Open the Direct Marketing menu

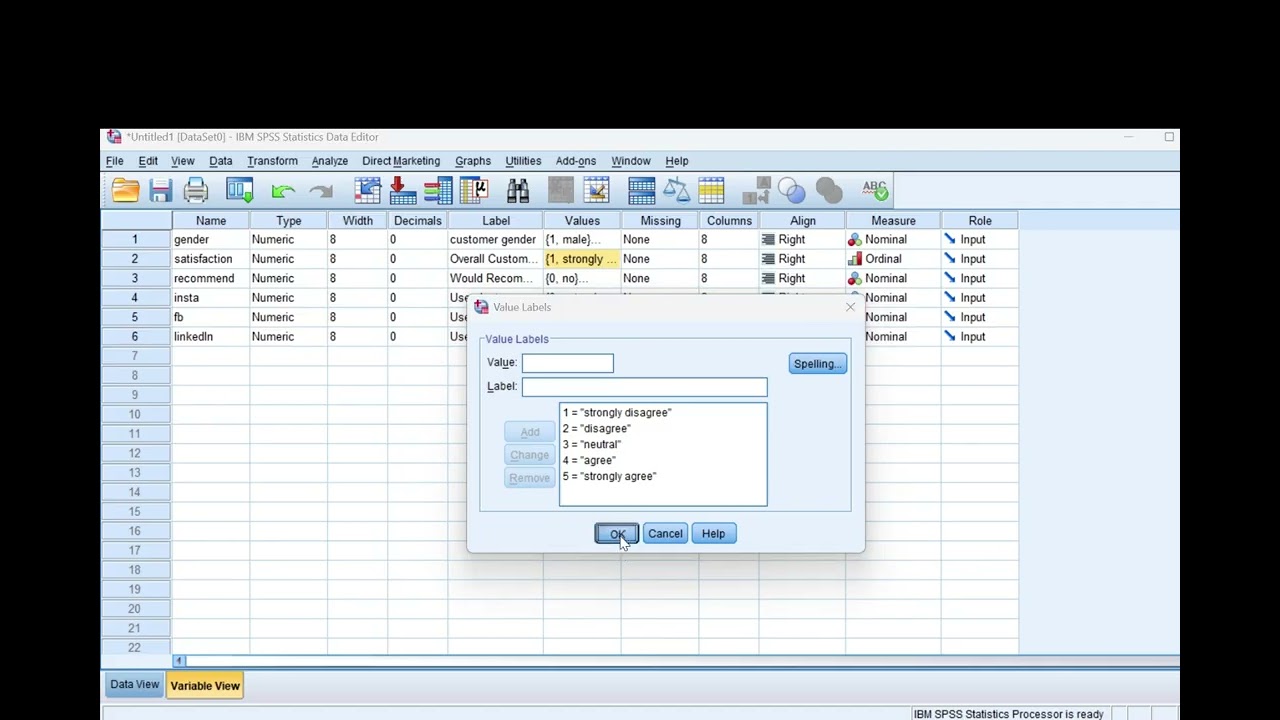coord(401,161)
